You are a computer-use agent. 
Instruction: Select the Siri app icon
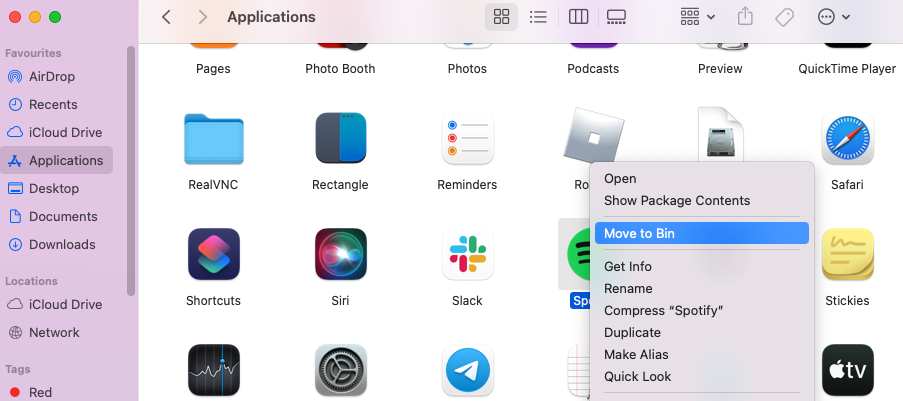[341, 254]
